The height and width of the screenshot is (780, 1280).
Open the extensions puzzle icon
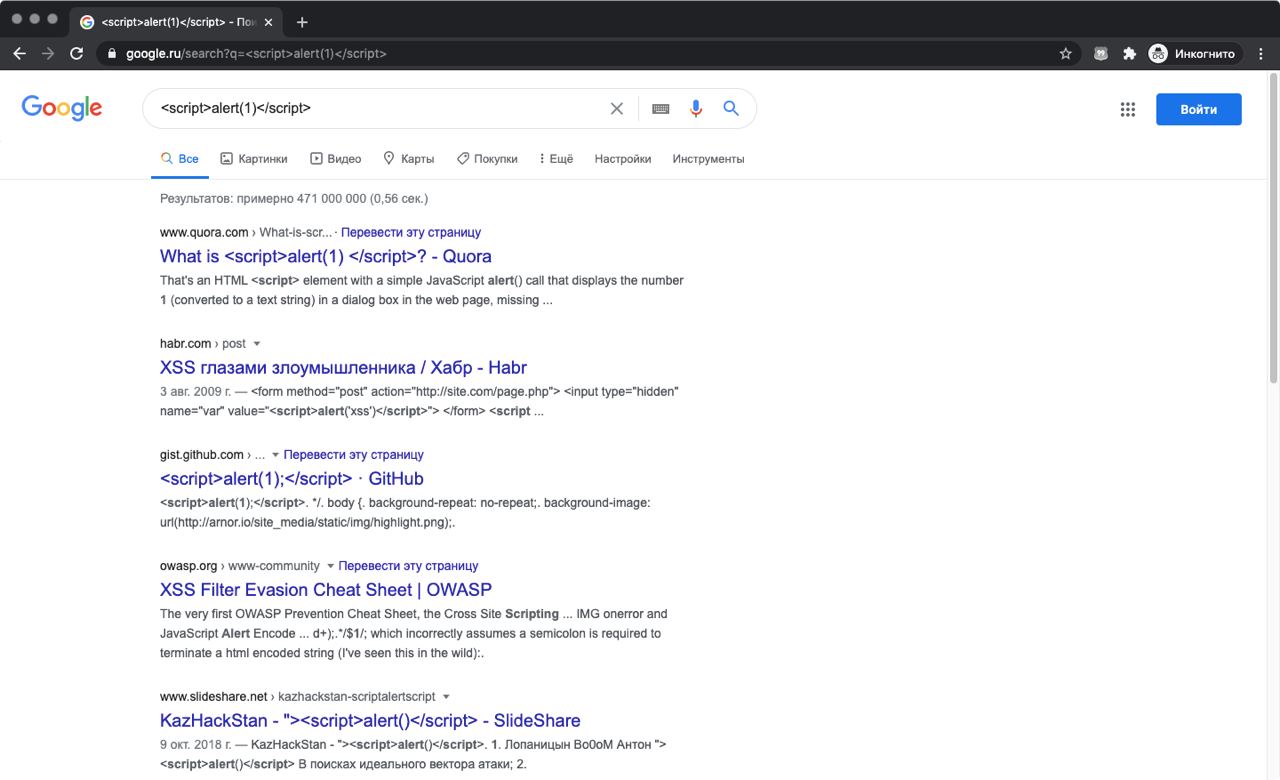[1130, 54]
